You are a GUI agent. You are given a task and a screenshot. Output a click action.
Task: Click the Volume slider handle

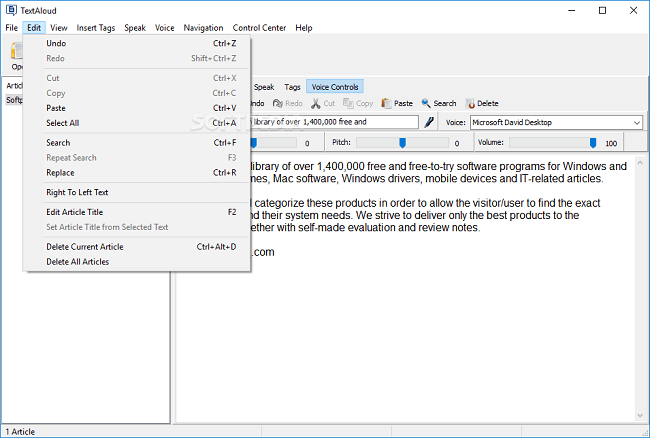click(x=593, y=143)
